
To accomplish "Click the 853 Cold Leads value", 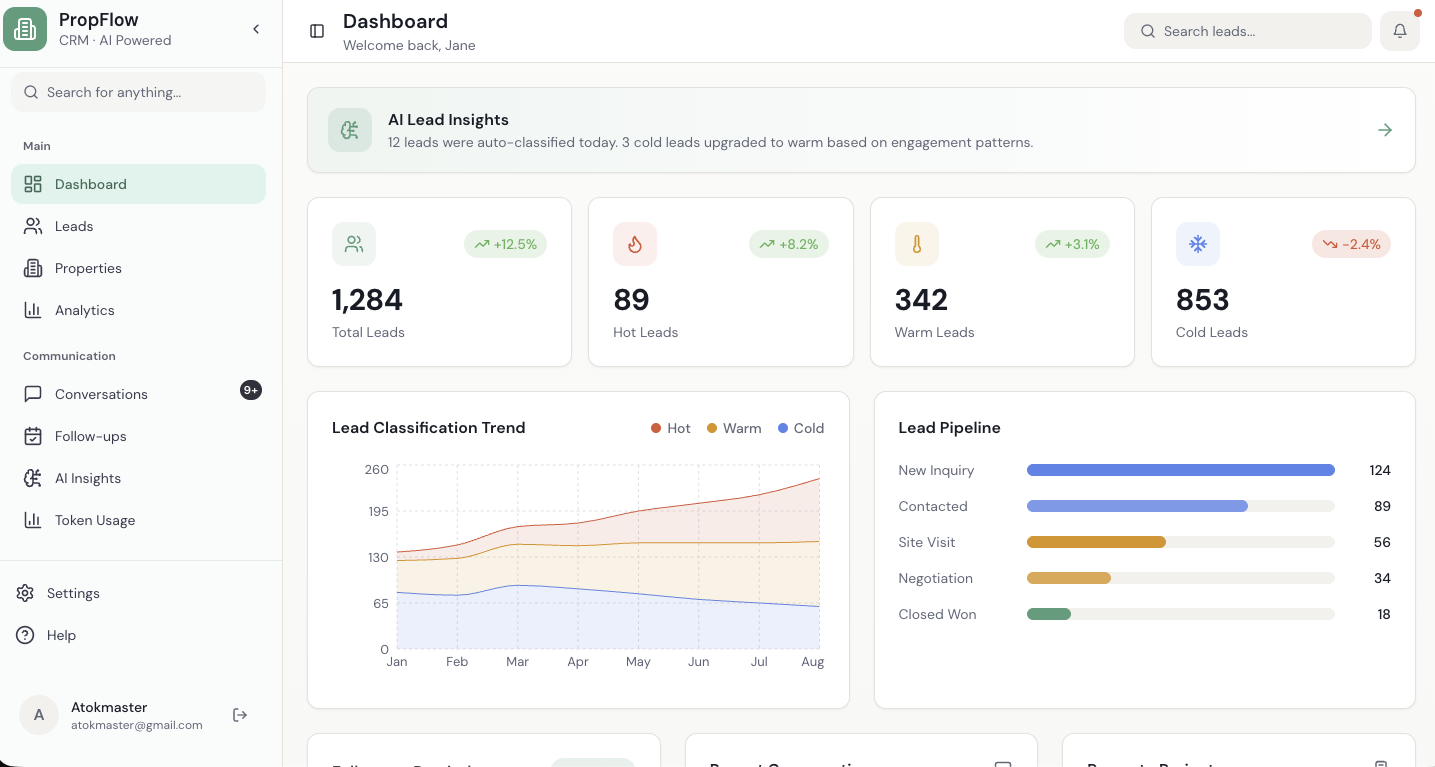I will pos(1202,300).
